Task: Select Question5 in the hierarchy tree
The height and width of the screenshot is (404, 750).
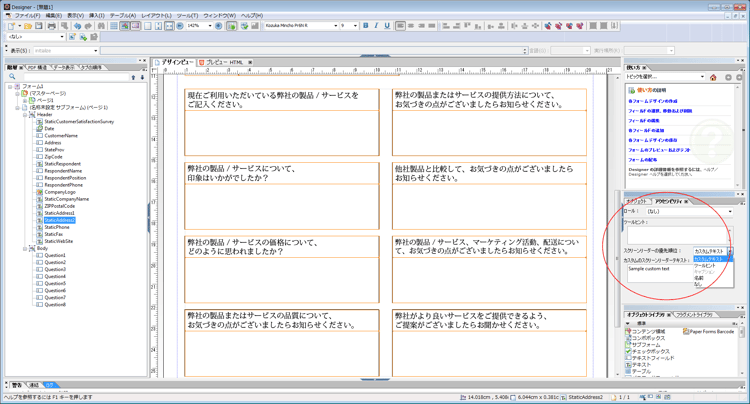Action: click(55, 284)
